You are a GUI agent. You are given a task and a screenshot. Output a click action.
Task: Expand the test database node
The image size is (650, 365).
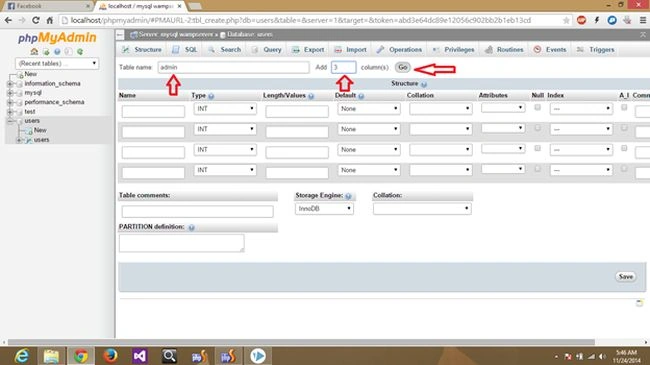pyautogui.click(x=10, y=112)
